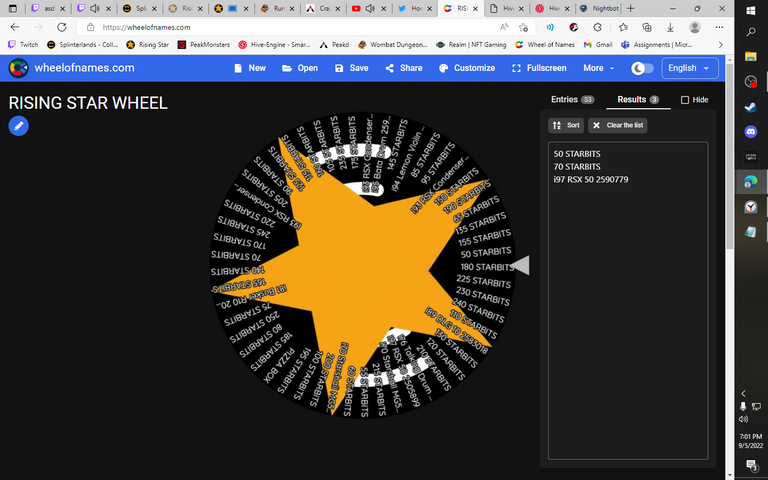Open the Read aloud icon in address bar
Screen dimensions: 768x480
(x=504, y=27)
